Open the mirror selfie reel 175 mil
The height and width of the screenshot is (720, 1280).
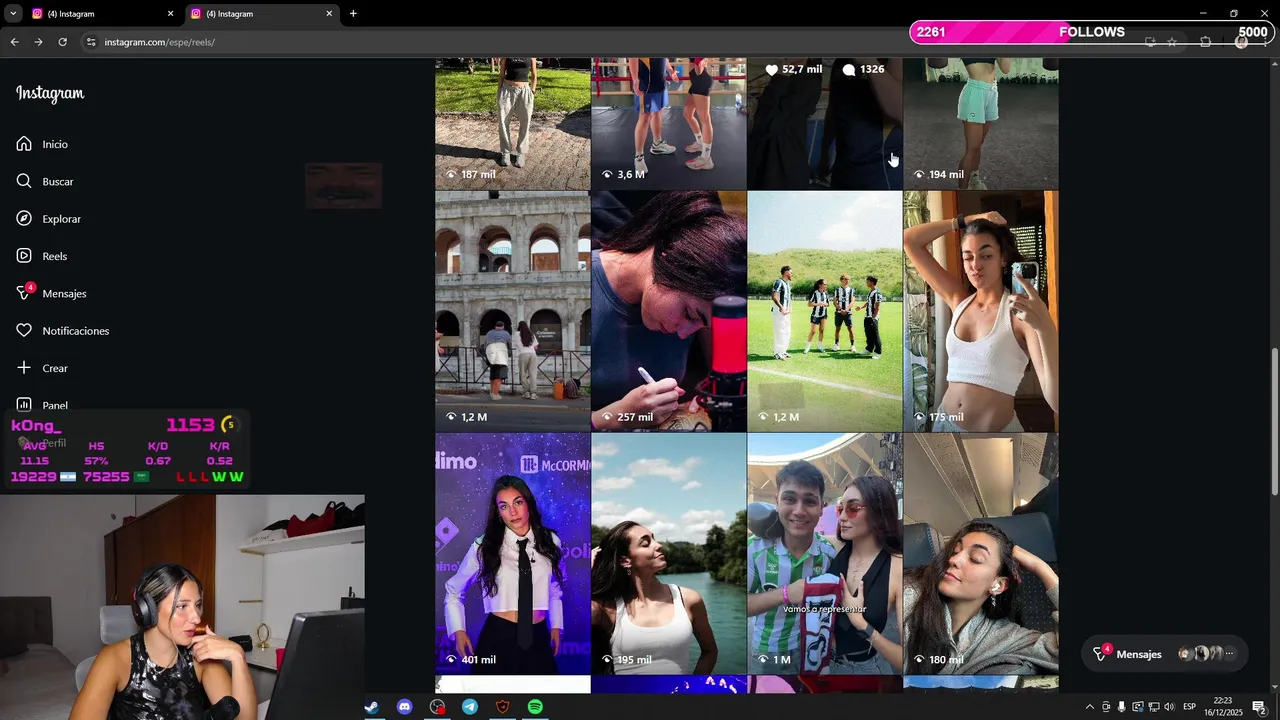(981, 311)
